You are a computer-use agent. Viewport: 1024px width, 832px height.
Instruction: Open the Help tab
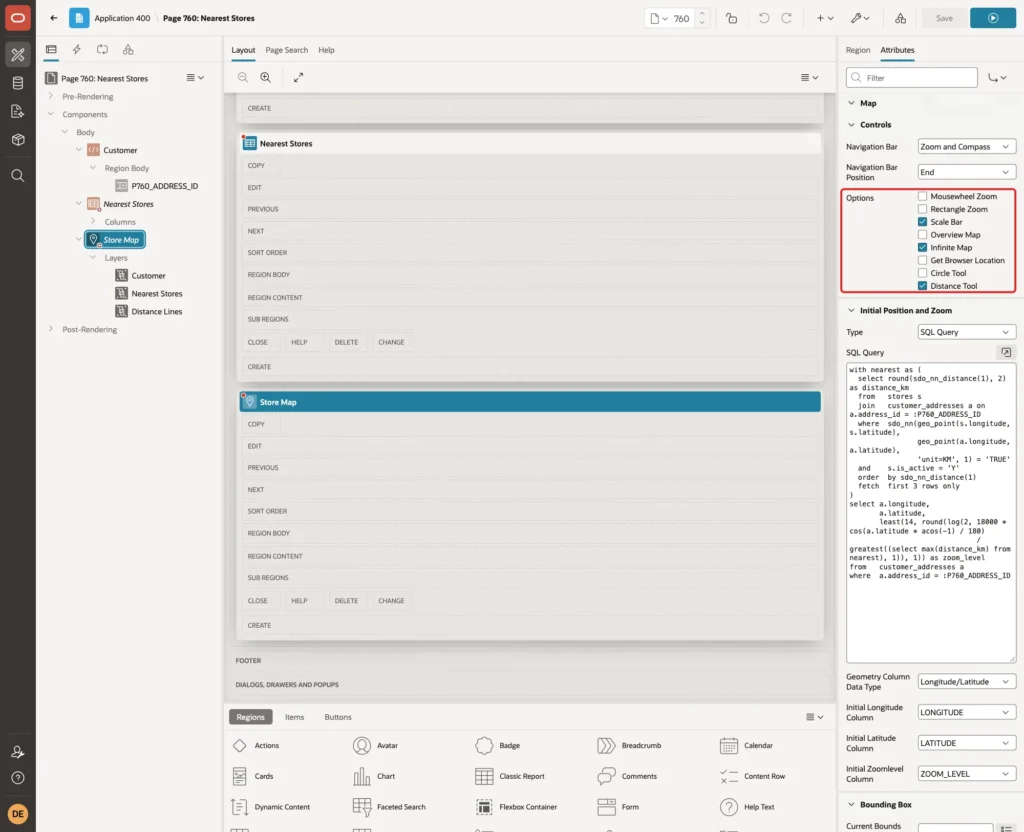326,50
